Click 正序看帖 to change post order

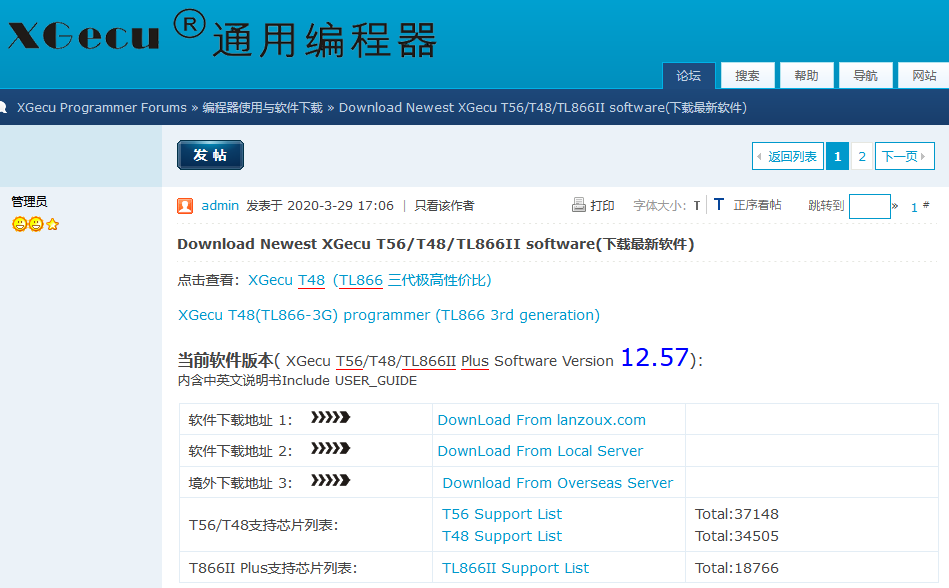pos(757,205)
